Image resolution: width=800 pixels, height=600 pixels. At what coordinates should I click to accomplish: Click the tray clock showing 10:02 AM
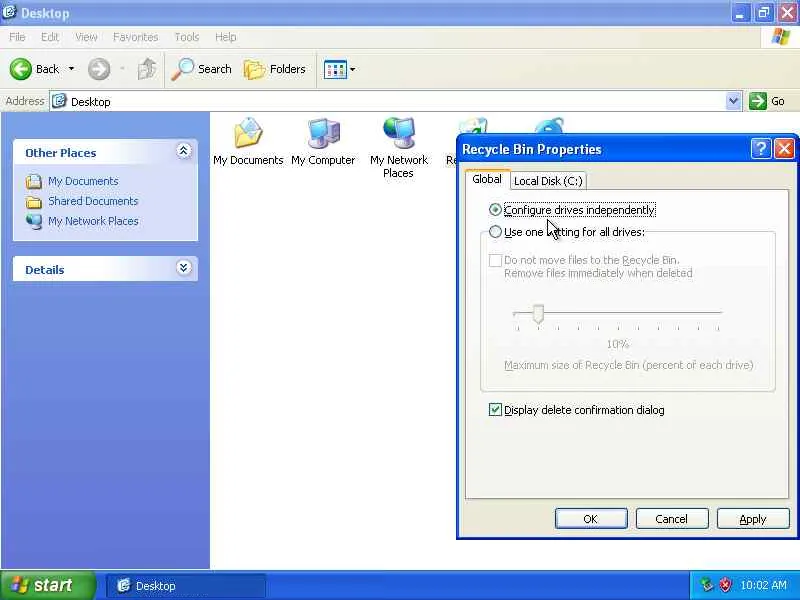(x=763, y=585)
